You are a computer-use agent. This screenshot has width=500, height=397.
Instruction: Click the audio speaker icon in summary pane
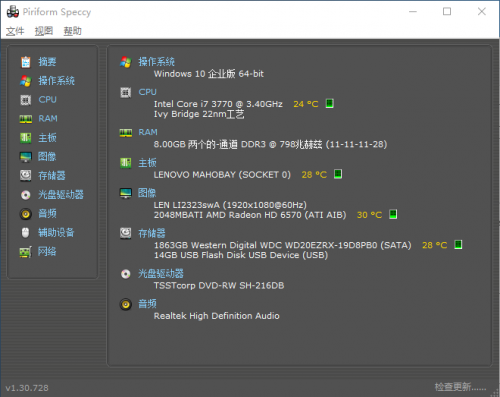click(126, 304)
